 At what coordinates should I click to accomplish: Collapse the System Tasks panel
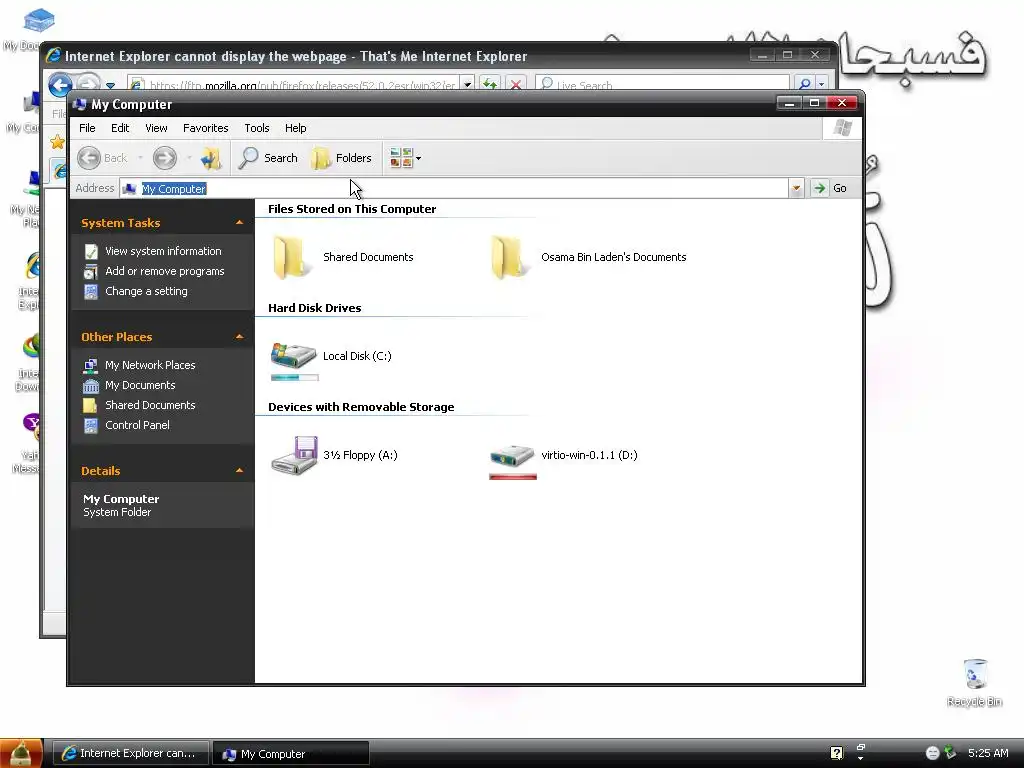240,223
